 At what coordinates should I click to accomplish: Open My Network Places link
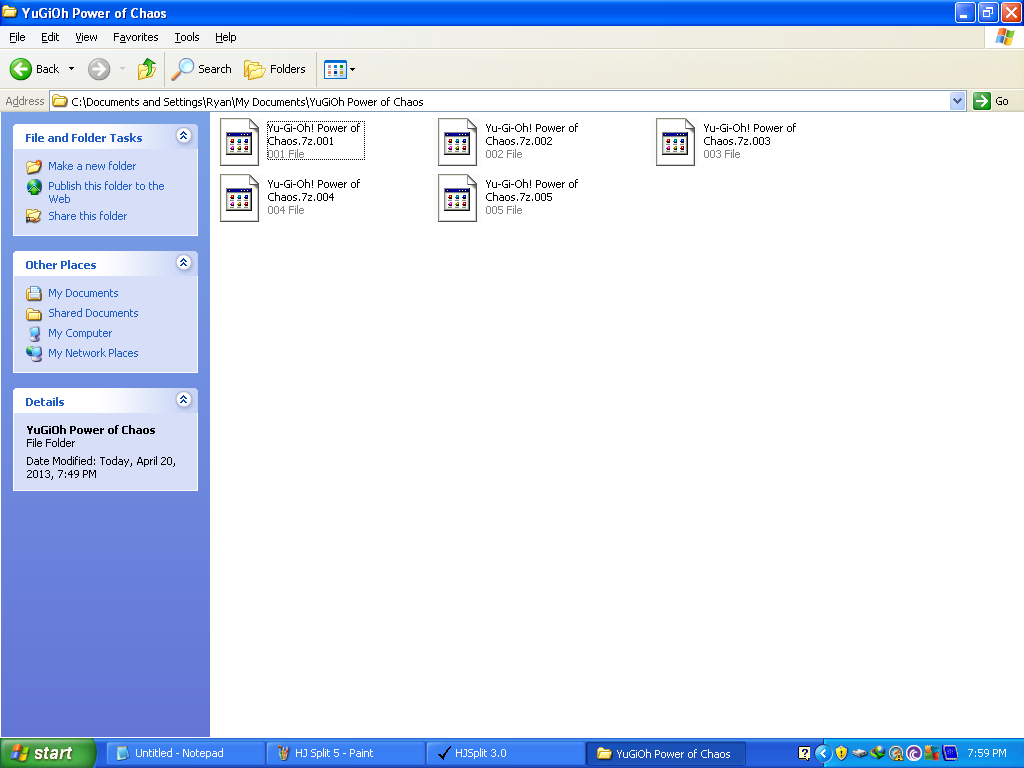click(x=93, y=353)
